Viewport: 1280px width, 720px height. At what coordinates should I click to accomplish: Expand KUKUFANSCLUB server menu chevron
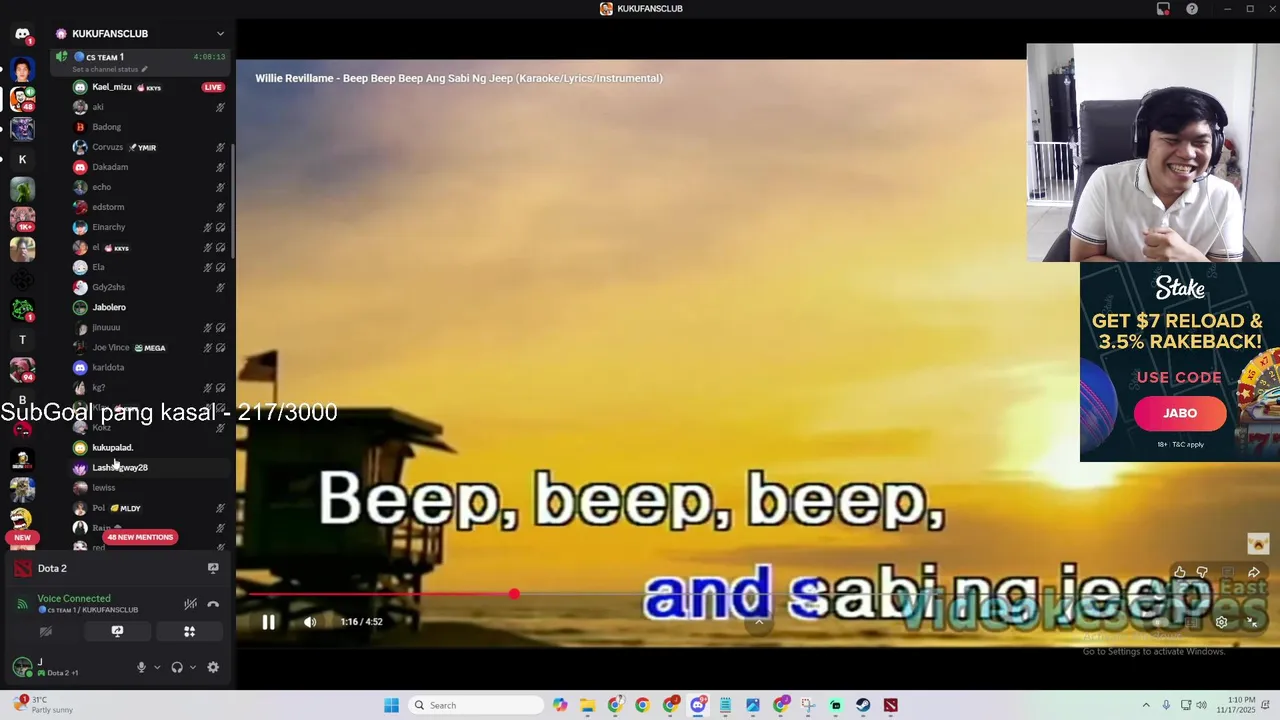click(x=220, y=33)
